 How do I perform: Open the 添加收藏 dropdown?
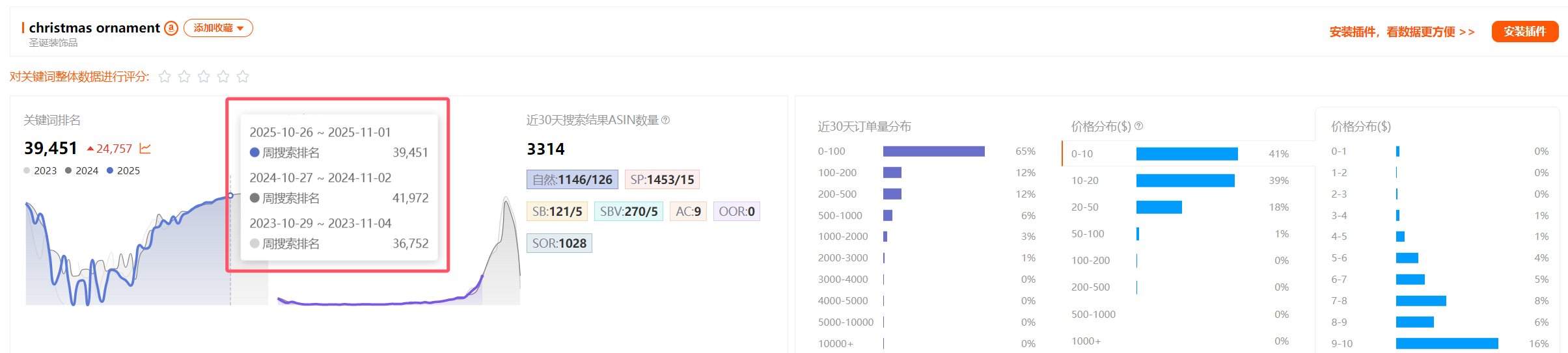pyautogui.click(x=218, y=28)
